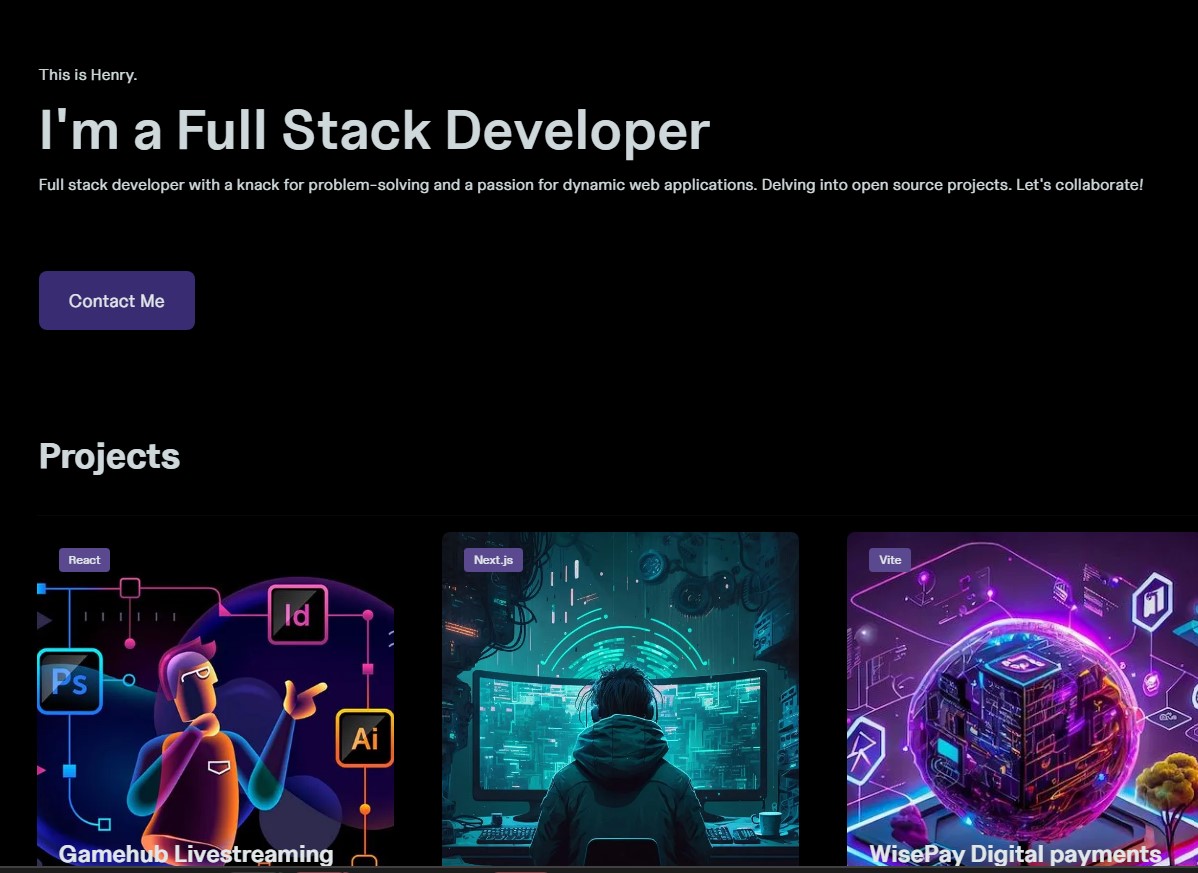This screenshot has width=1198, height=873.
Task: Select the Gamehub Livestreaming title text
Action: point(196,854)
